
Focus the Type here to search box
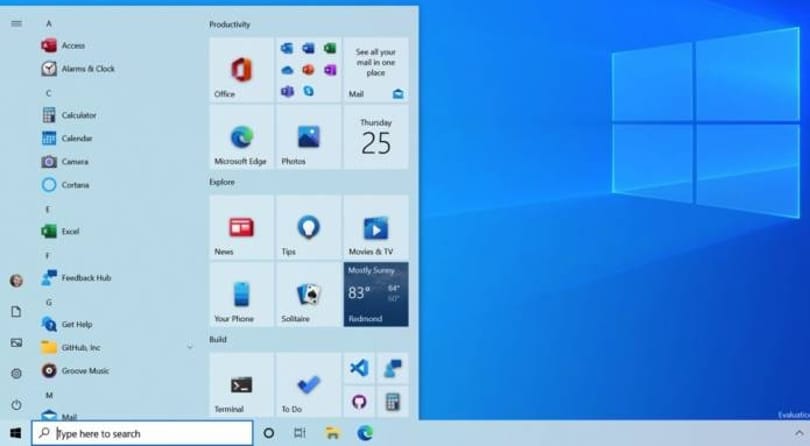143,434
